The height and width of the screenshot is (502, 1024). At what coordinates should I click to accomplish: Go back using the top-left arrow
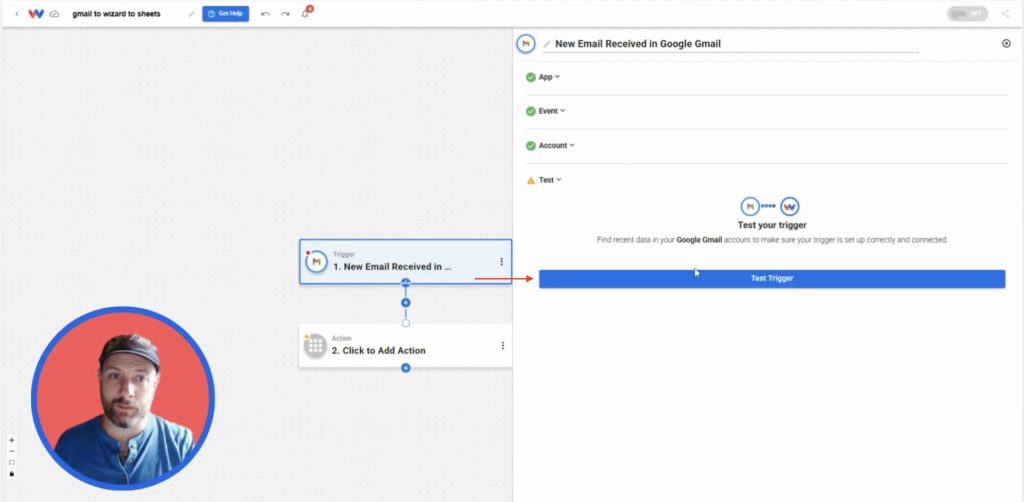pos(17,14)
